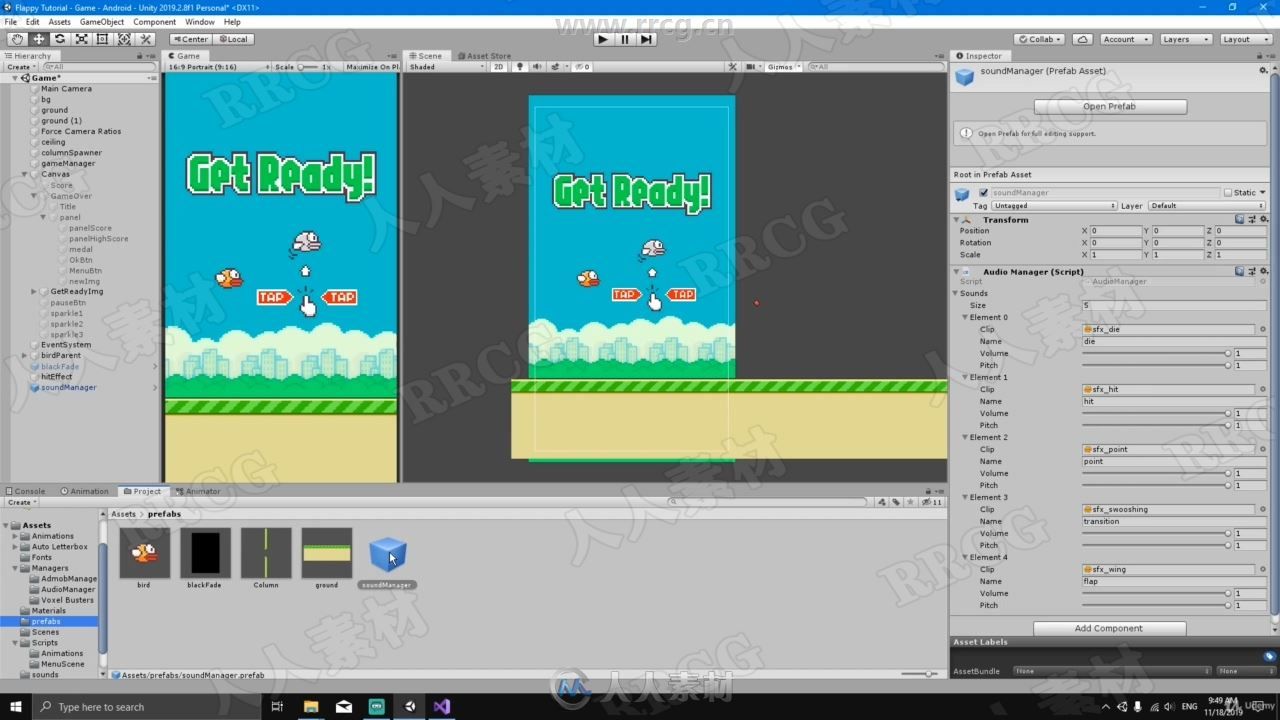This screenshot has width=1280, height=720.
Task: Click the Inspector lock icon
Action: coord(1259,56)
